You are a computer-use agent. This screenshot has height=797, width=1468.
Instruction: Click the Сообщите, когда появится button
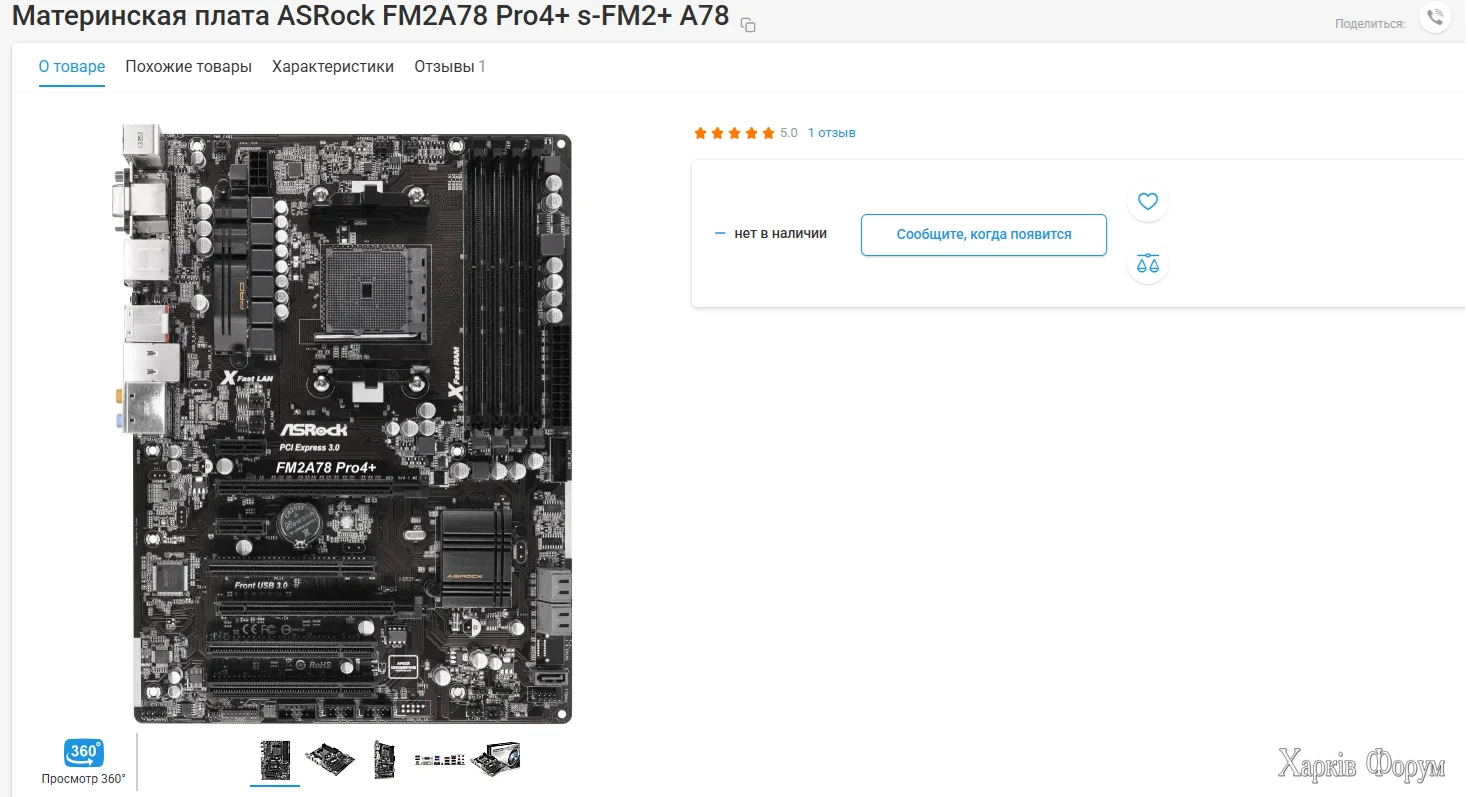984,234
